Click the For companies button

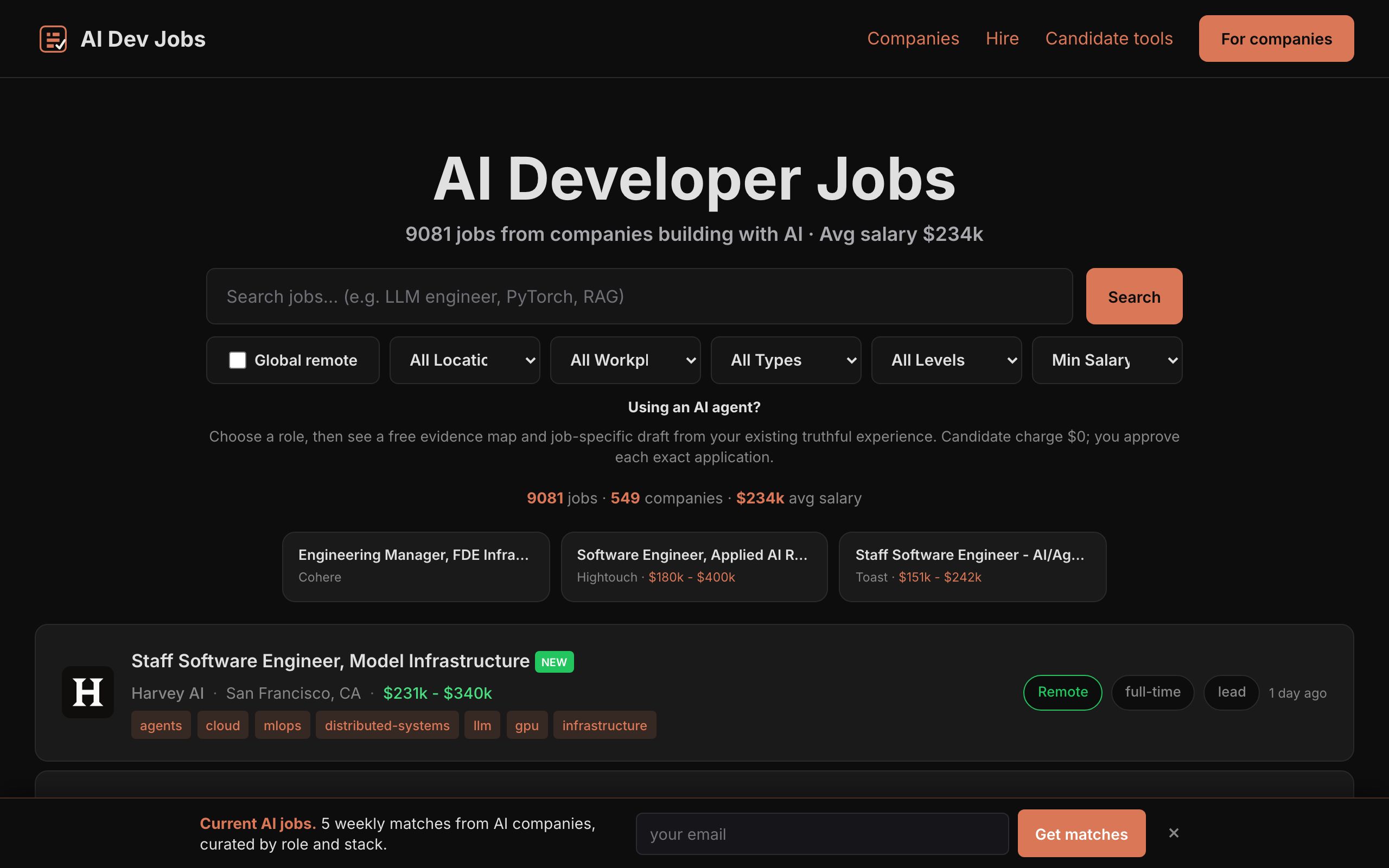click(x=1277, y=39)
